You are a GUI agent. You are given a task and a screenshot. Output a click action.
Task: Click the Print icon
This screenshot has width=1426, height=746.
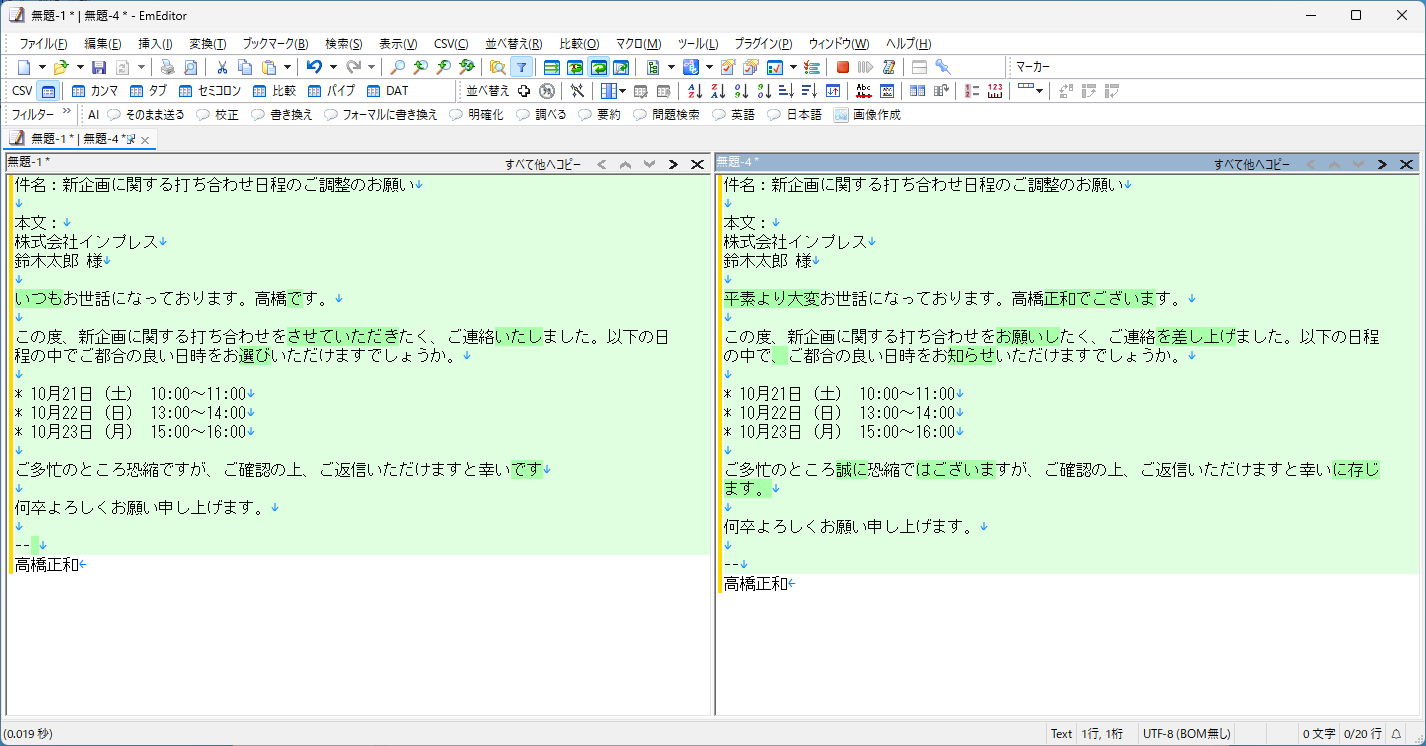tap(167, 67)
